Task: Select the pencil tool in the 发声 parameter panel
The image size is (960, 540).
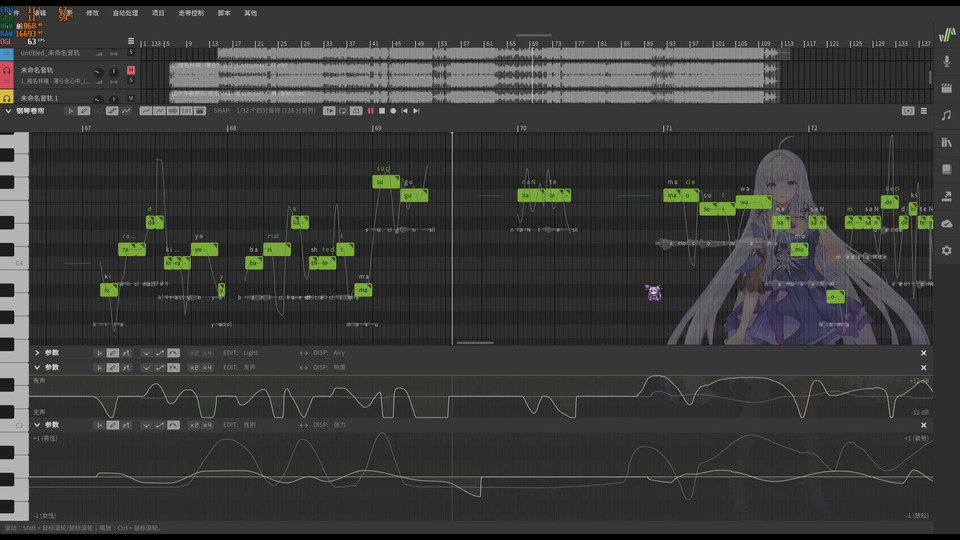Action: coord(113,367)
